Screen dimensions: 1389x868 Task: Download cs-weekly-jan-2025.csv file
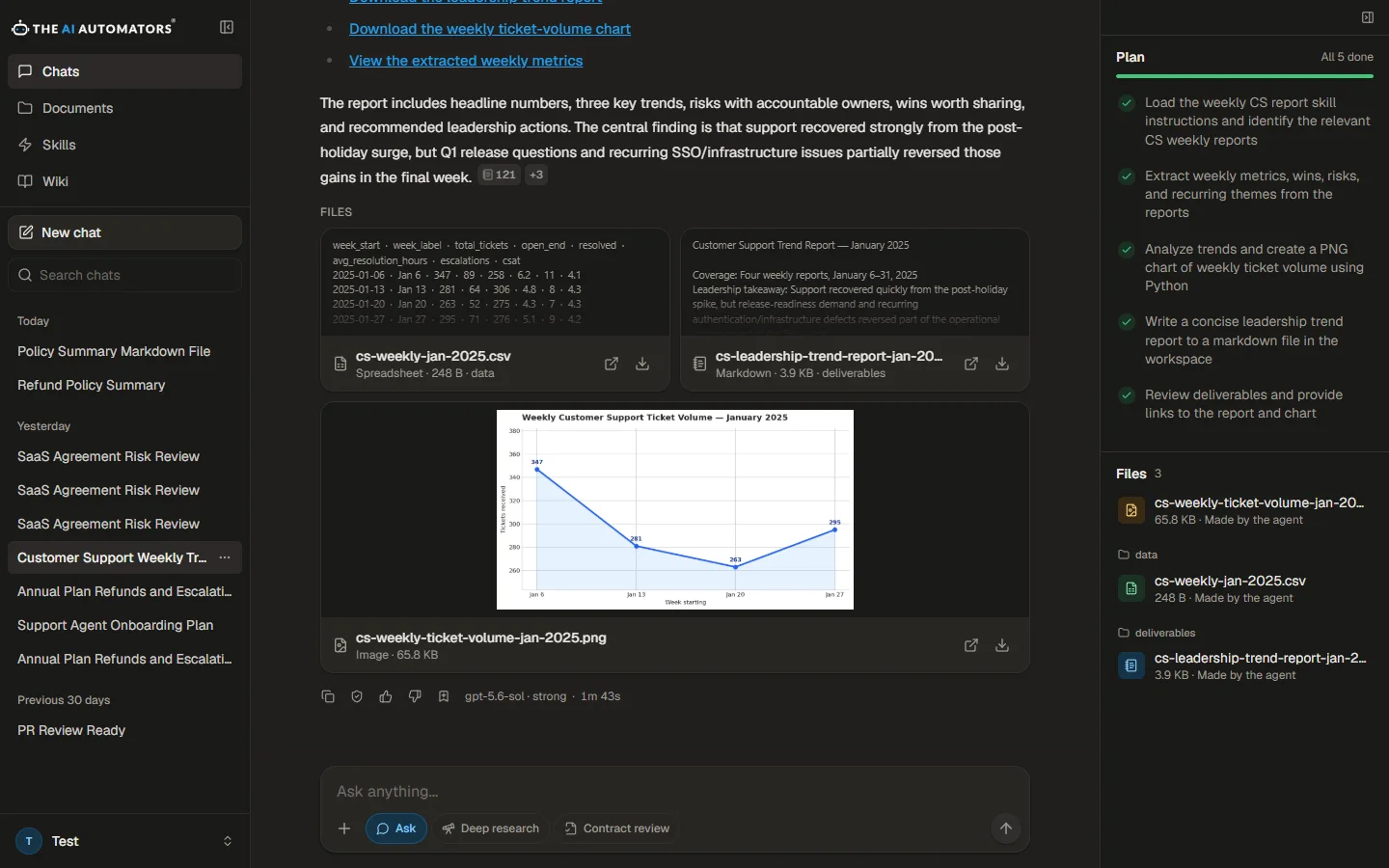(x=642, y=364)
